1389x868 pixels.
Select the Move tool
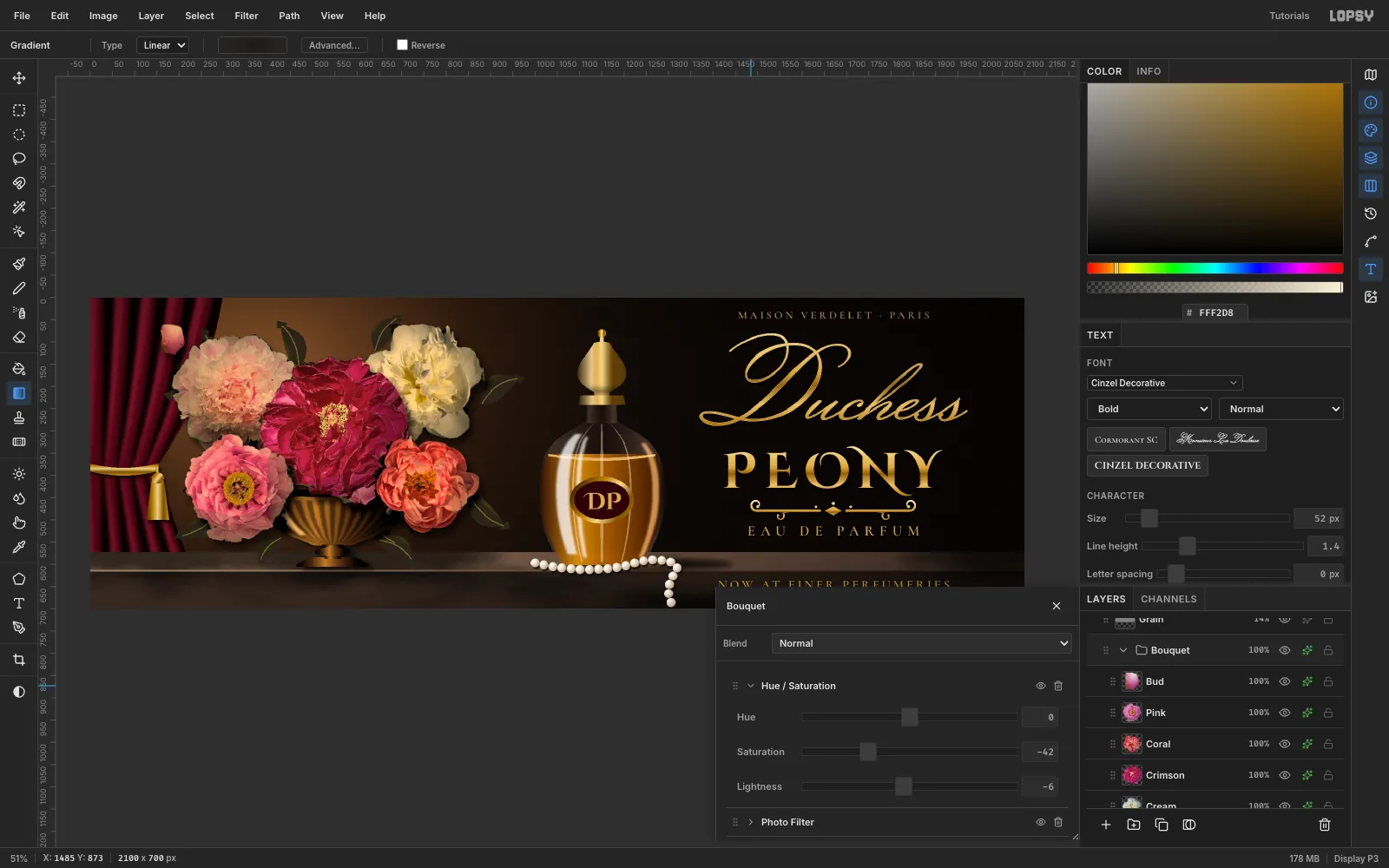pos(19,78)
